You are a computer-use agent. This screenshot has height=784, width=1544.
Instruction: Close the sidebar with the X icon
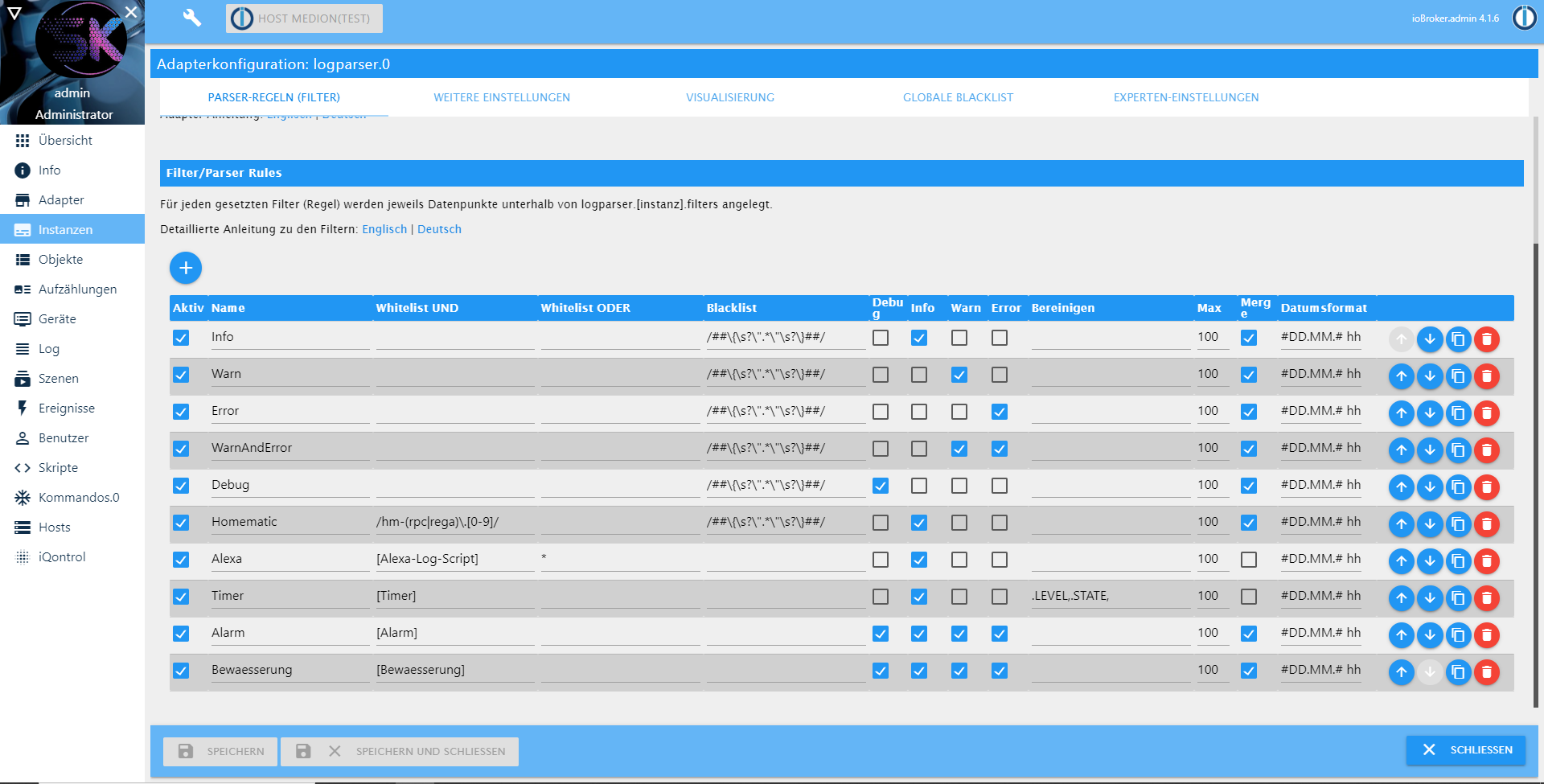(131, 12)
